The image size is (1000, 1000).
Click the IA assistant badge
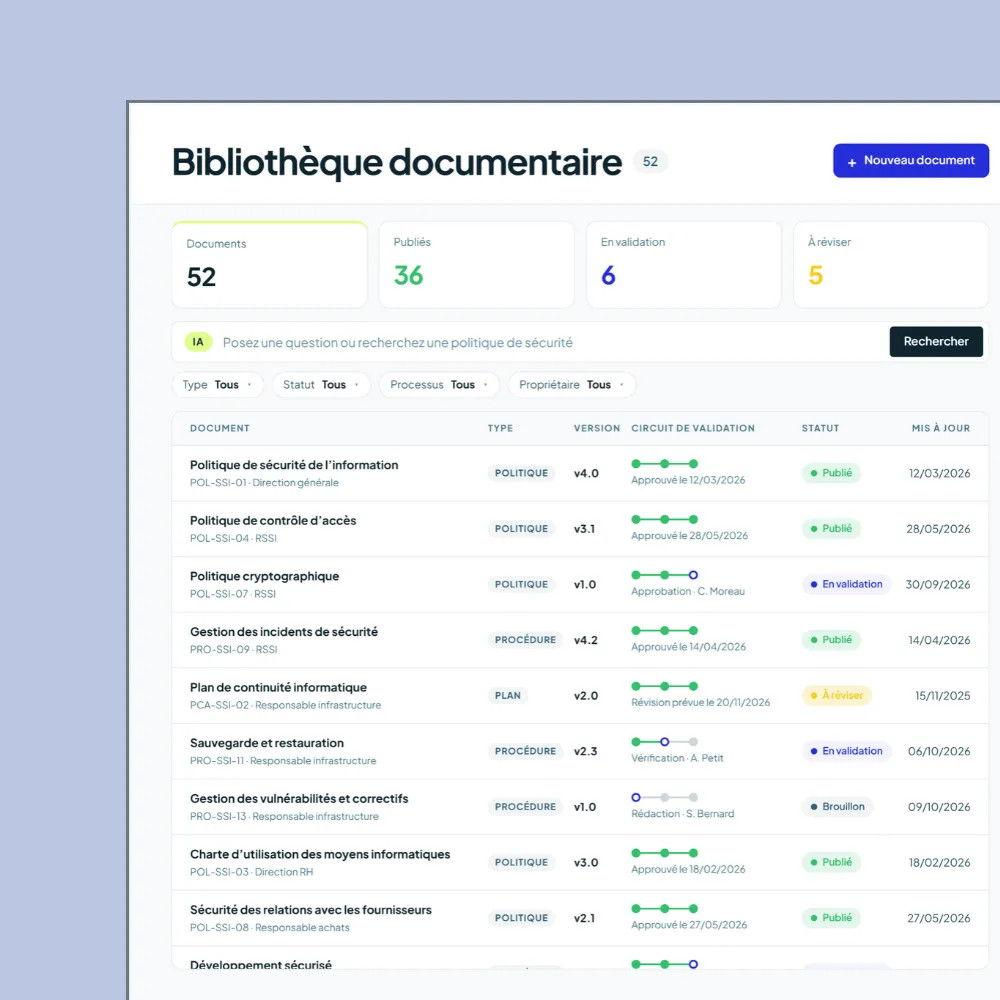point(198,342)
